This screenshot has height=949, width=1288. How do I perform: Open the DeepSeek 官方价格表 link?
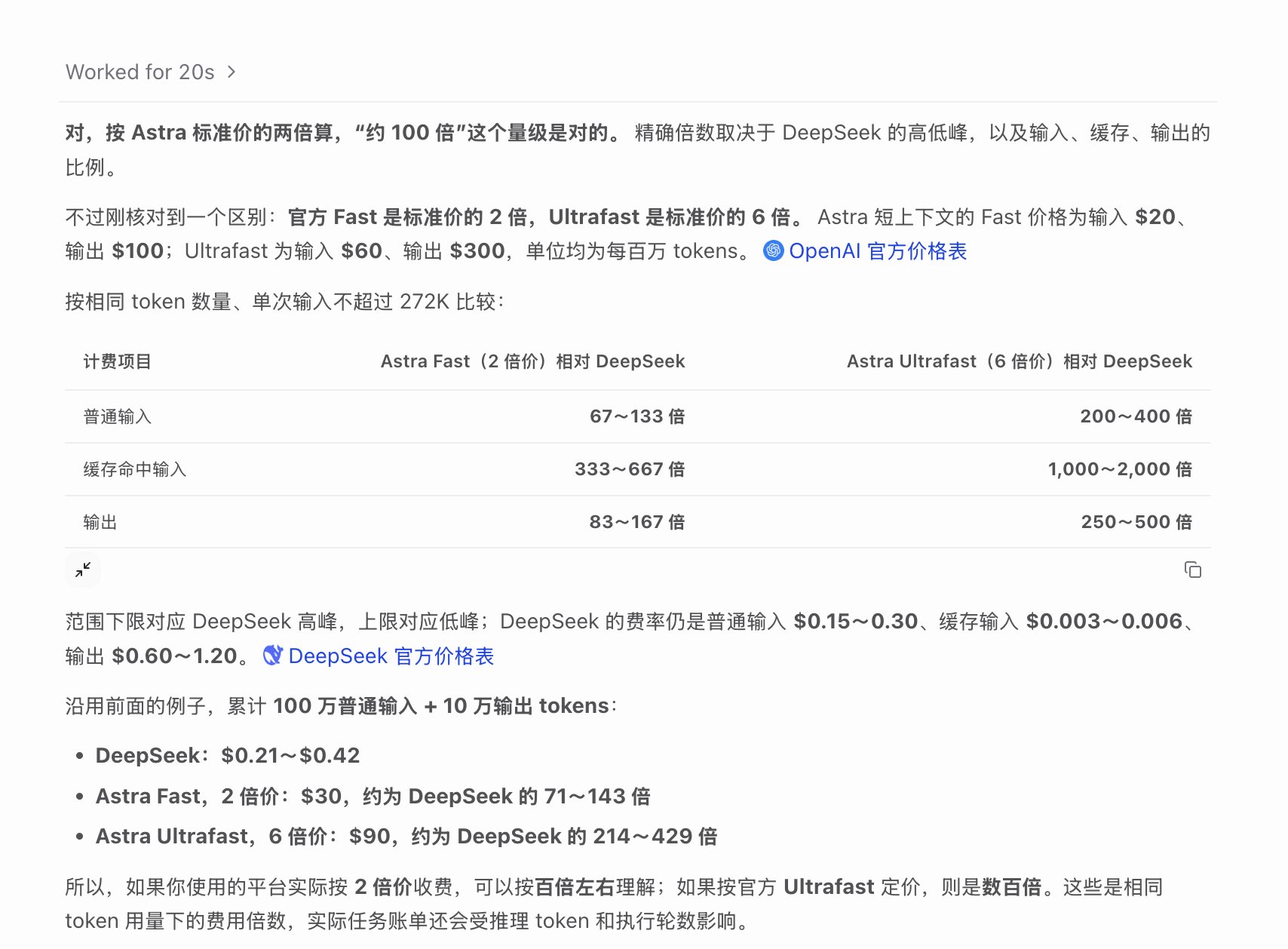tap(391, 656)
